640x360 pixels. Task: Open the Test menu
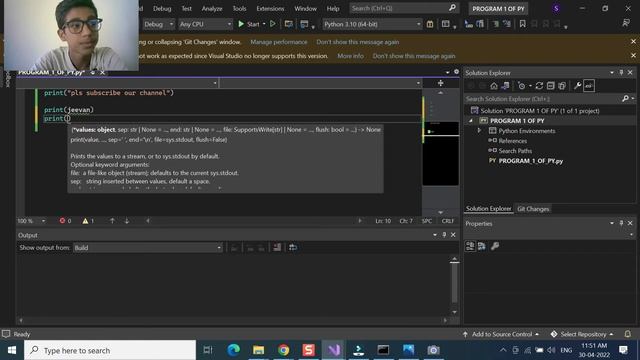coord(187,9)
